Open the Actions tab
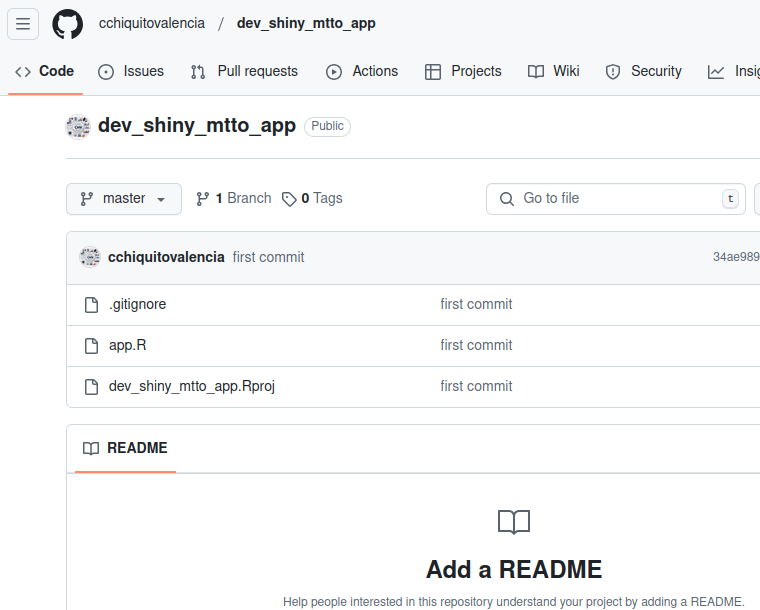The height and width of the screenshot is (610, 760). [362, 71]
